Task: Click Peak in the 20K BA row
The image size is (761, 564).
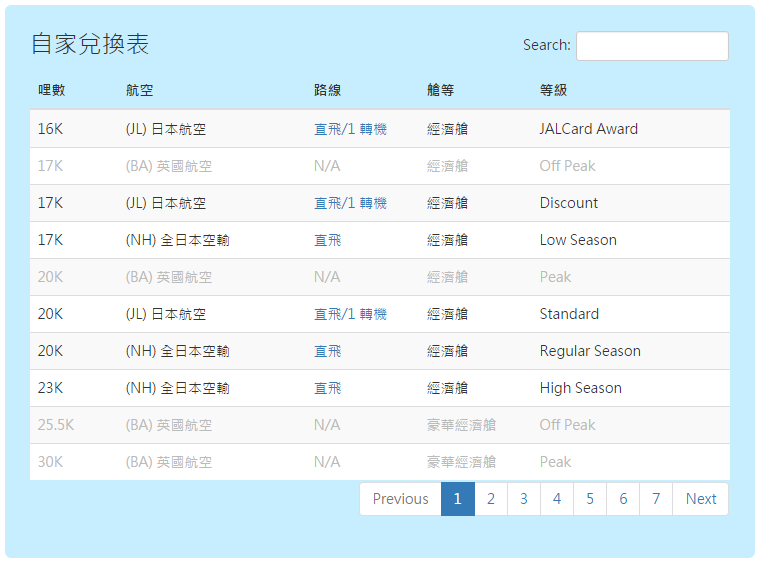Action: point(555,277)
